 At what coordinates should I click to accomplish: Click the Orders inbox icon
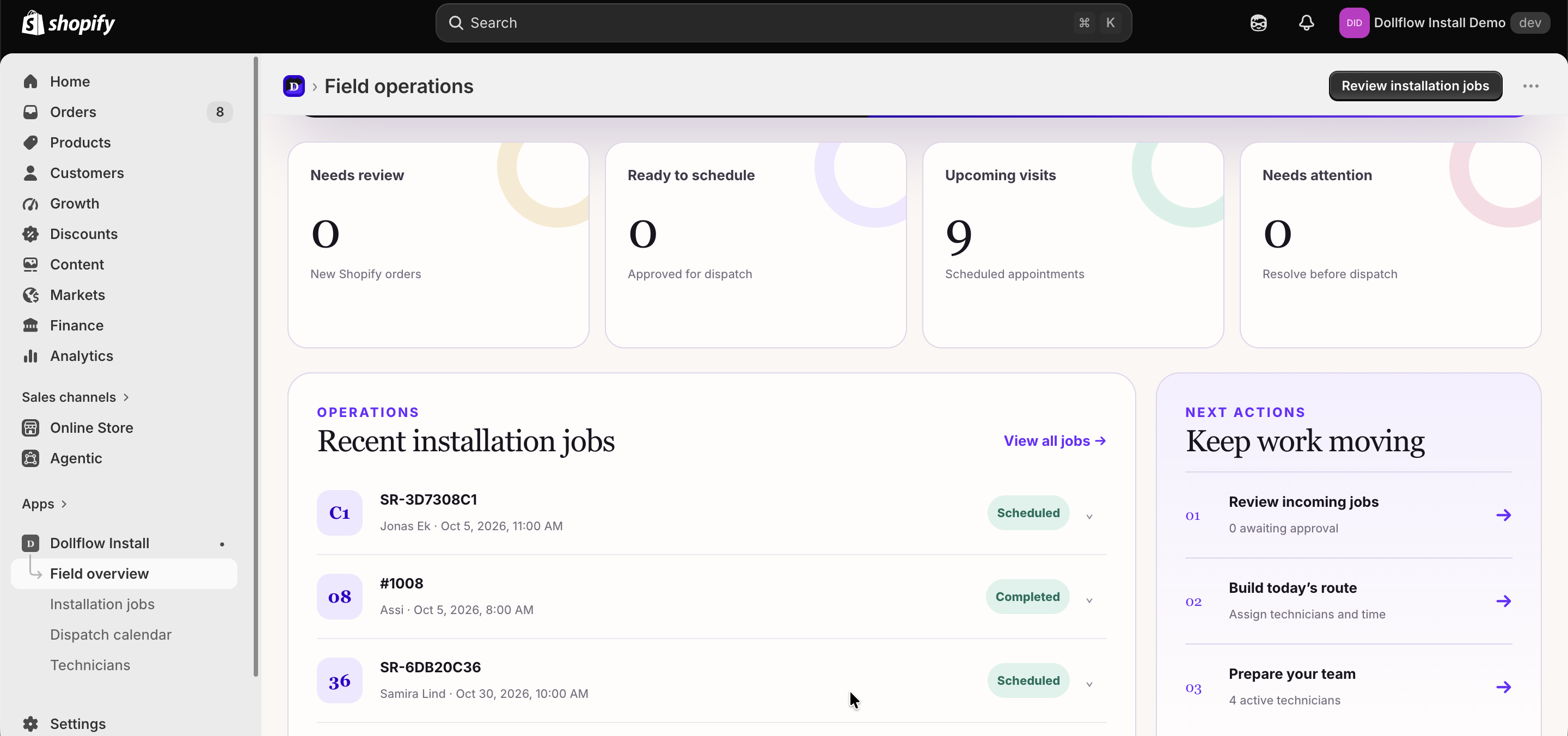(30, 112)
